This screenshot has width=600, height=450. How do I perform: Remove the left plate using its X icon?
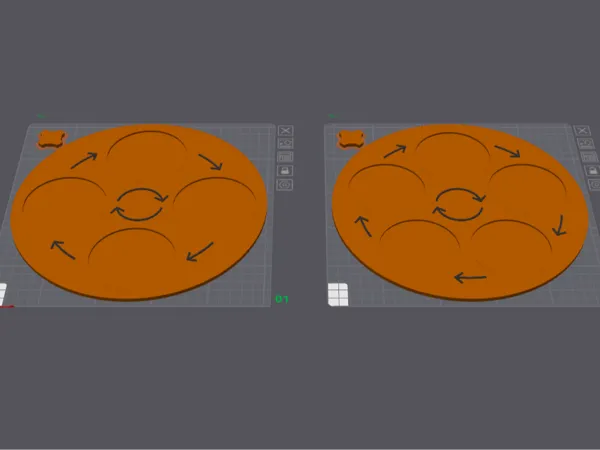(285, 130)
